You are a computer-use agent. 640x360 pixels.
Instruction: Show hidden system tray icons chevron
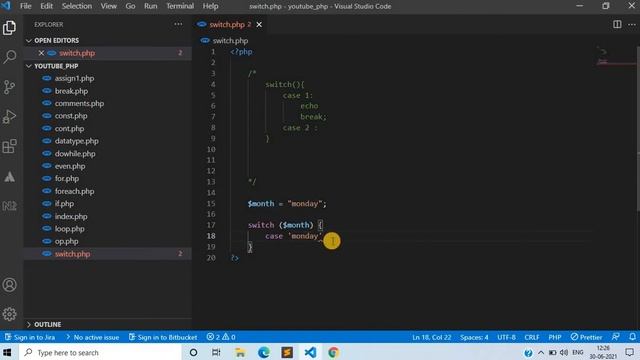click(x=541, y=352)
